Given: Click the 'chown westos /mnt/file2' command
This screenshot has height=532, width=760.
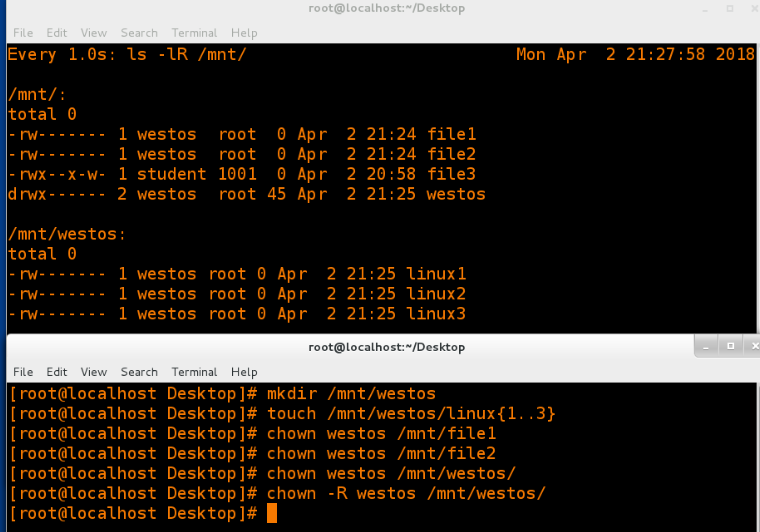Looking at the screenshot, I should (381, 454).
